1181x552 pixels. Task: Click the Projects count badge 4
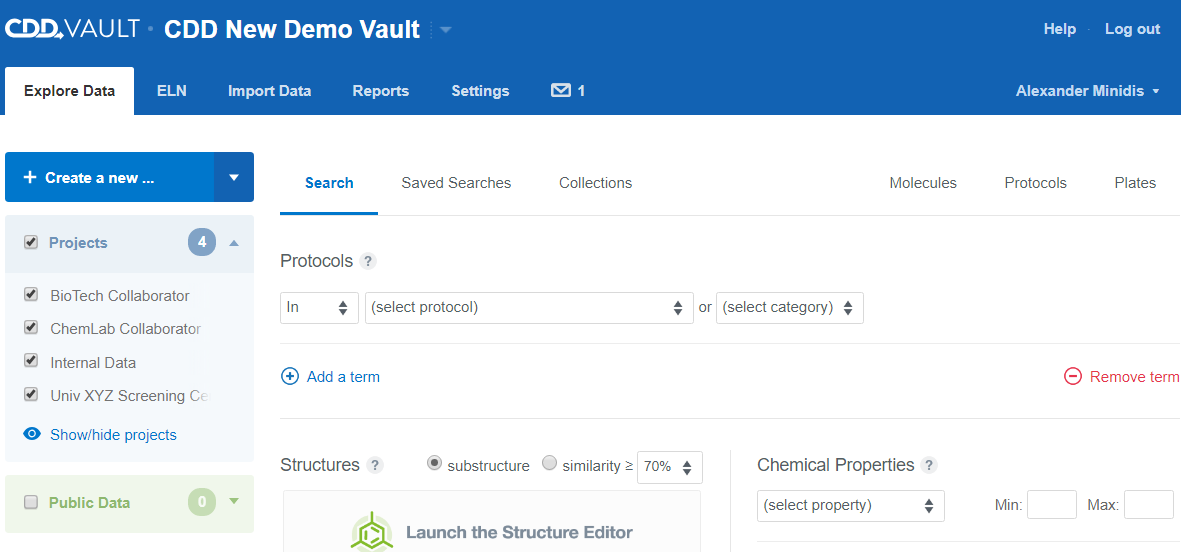202,242
